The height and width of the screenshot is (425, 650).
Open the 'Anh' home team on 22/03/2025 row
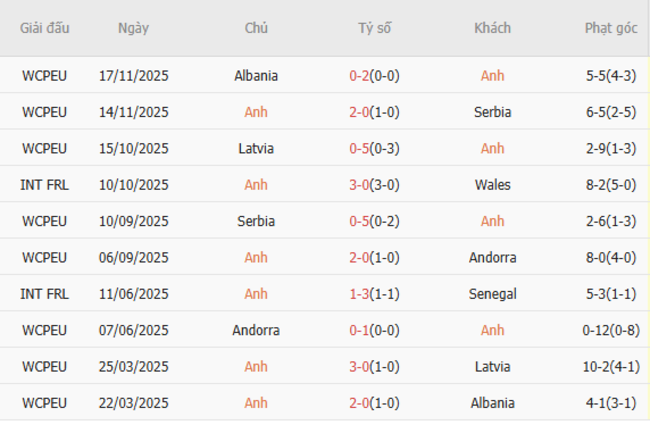(x=256, y=403)
